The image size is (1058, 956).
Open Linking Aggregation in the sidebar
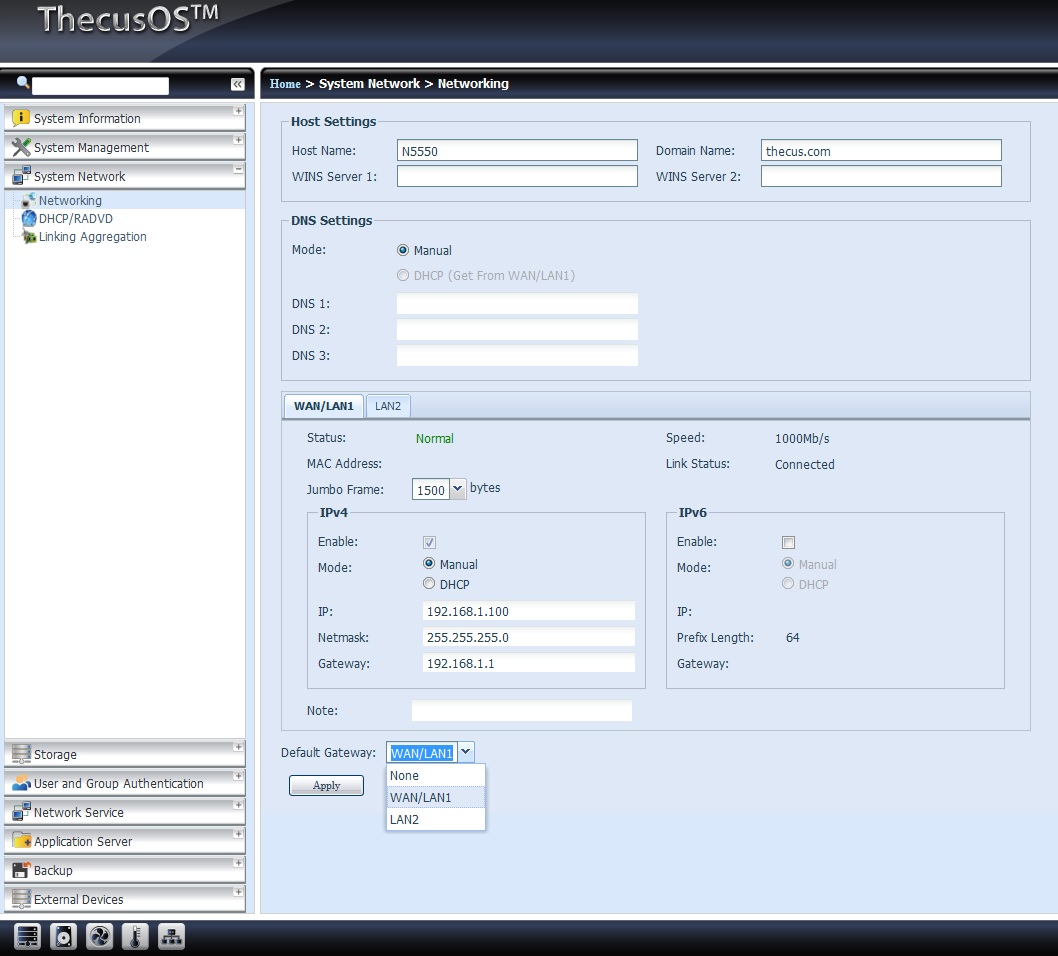tap(92, 237)
